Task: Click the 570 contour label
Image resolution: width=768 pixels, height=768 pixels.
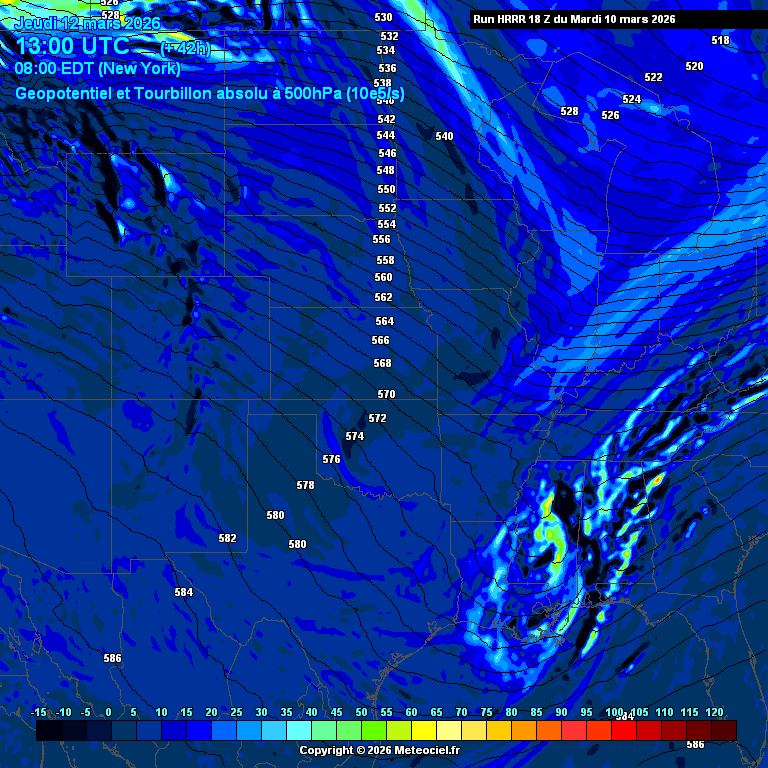Action: click(386, 395)
